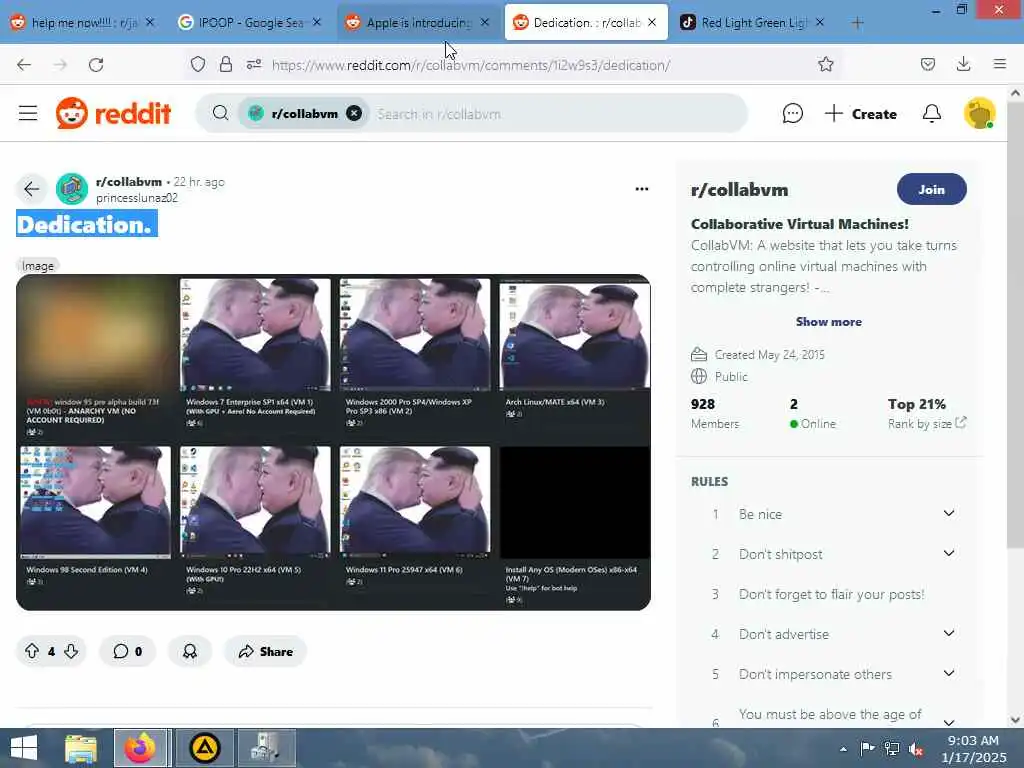Go back in browser history

[x=24, y=65]
